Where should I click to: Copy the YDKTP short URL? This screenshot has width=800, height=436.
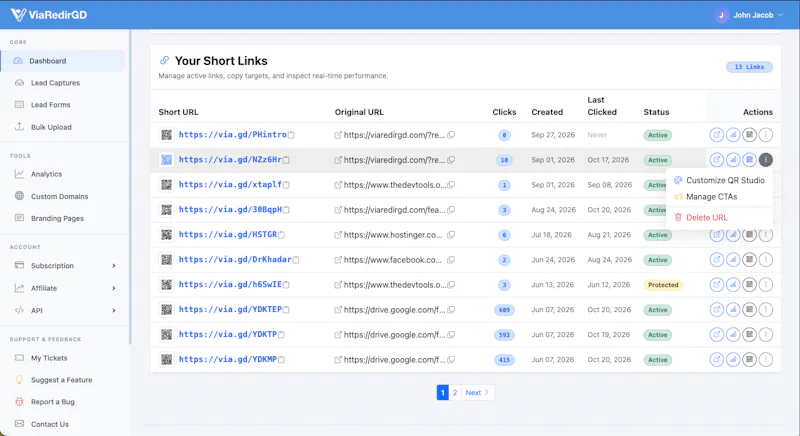pyautogui.click(x=282, y=335)
